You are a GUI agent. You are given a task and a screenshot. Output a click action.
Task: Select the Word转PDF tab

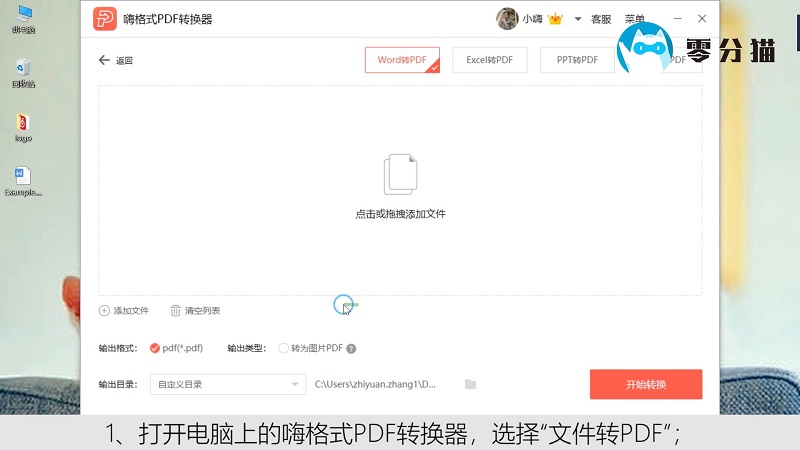[x=402, y=60]
